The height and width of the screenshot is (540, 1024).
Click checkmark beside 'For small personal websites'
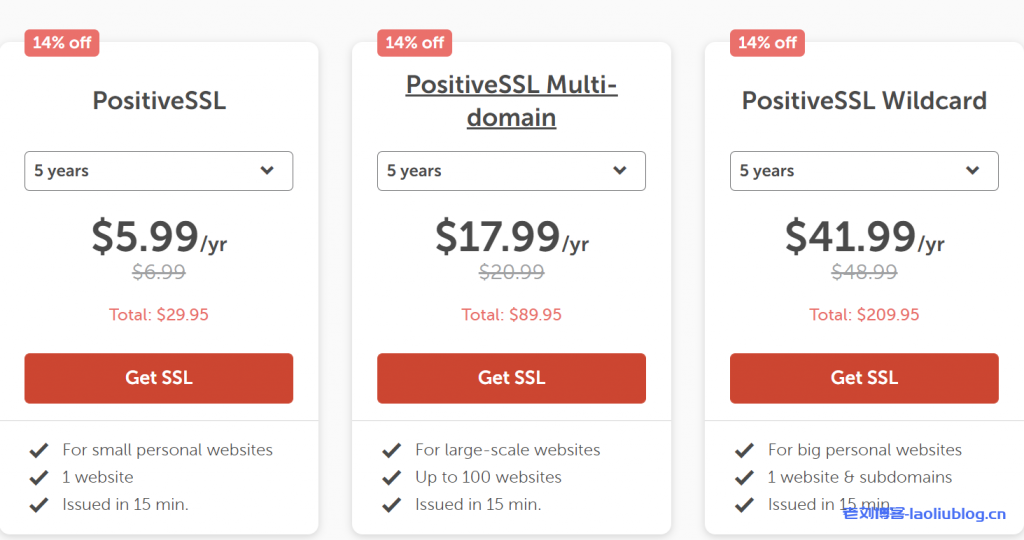[x=39, y=451]
